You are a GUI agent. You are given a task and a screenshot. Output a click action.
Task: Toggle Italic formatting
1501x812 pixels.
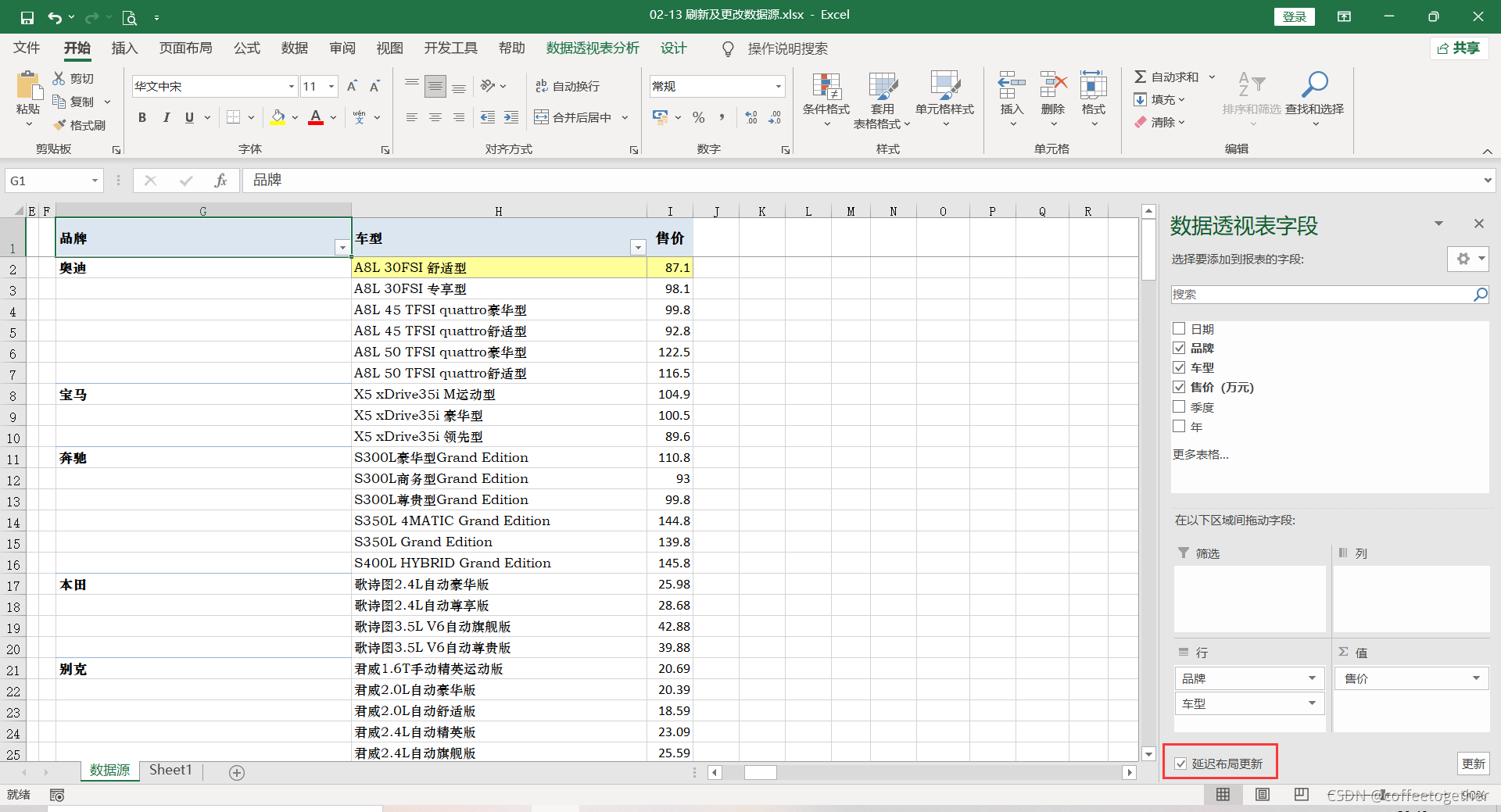coord(166,117)
